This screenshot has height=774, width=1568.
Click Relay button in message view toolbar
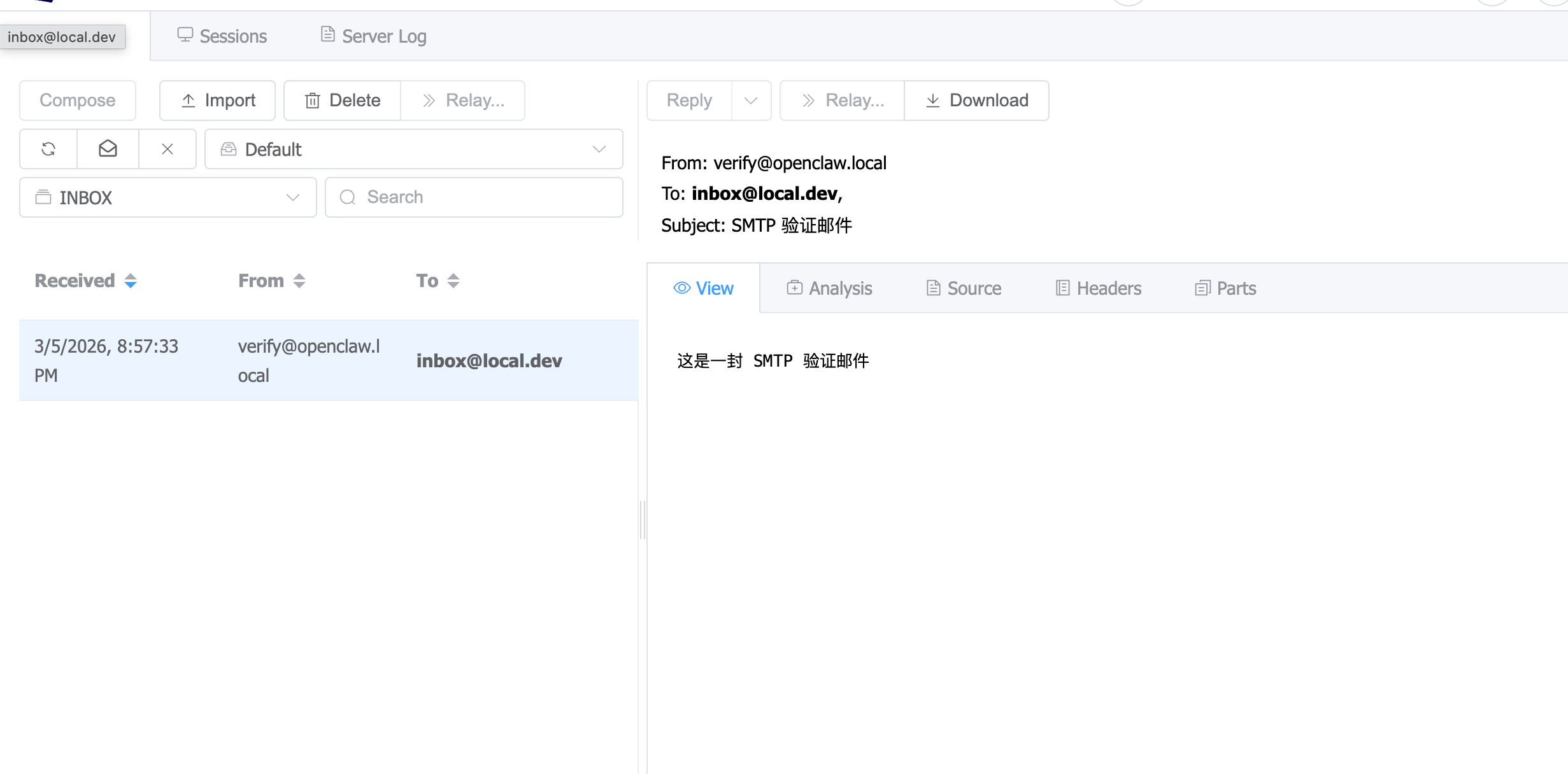842,101
